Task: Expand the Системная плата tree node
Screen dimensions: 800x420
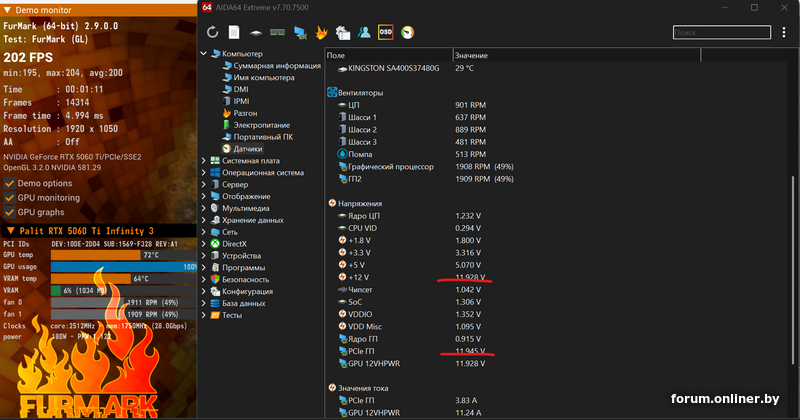Action: tap(205, 160)
